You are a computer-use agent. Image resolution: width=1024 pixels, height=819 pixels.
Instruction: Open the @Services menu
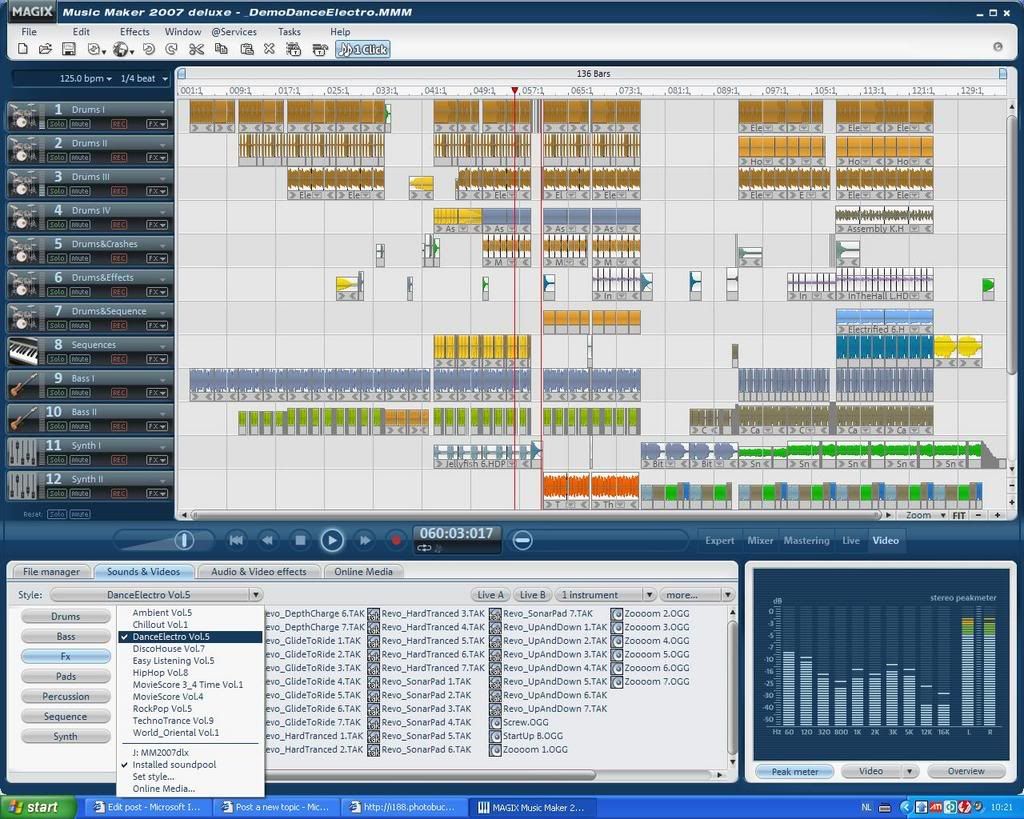(234, 31)
